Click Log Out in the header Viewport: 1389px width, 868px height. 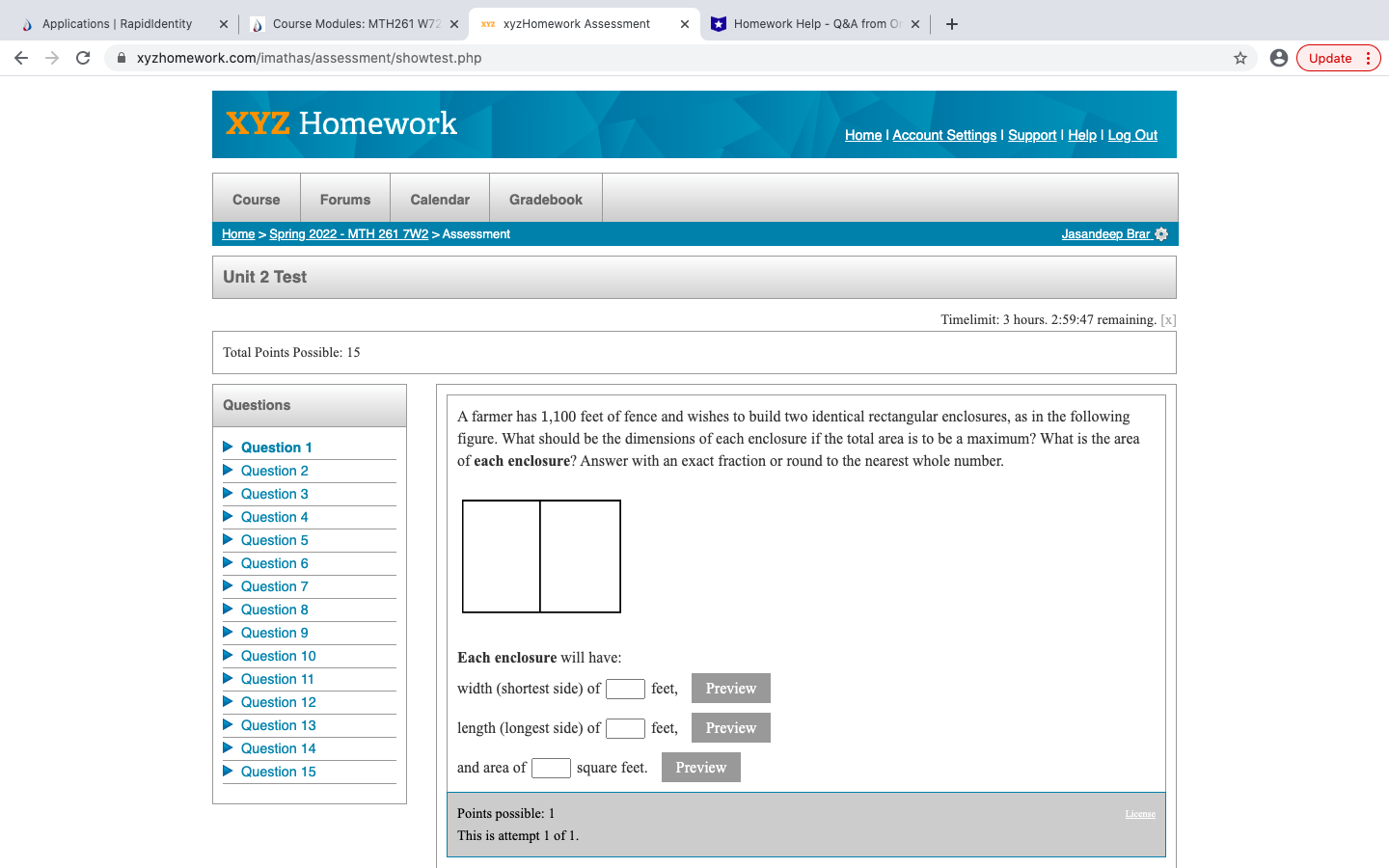1131,135
